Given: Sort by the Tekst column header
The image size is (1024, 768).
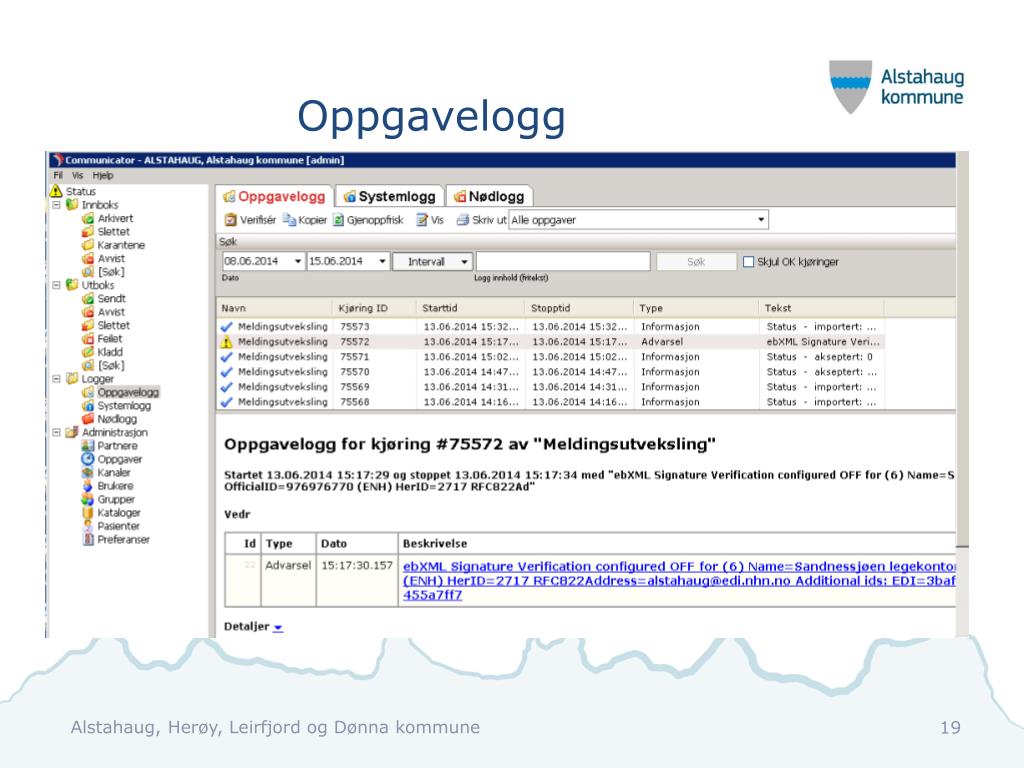Looking at the screenshot, I should 822,308.
